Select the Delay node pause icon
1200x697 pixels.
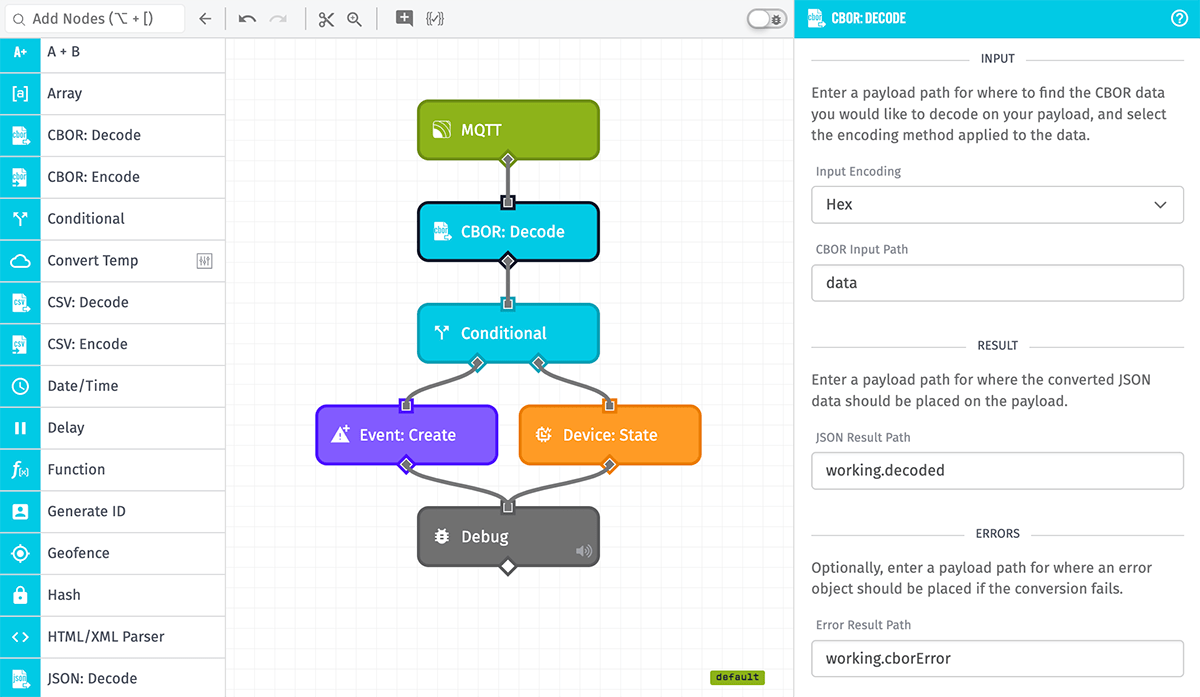pyautogui.click(x=21, y=427)
